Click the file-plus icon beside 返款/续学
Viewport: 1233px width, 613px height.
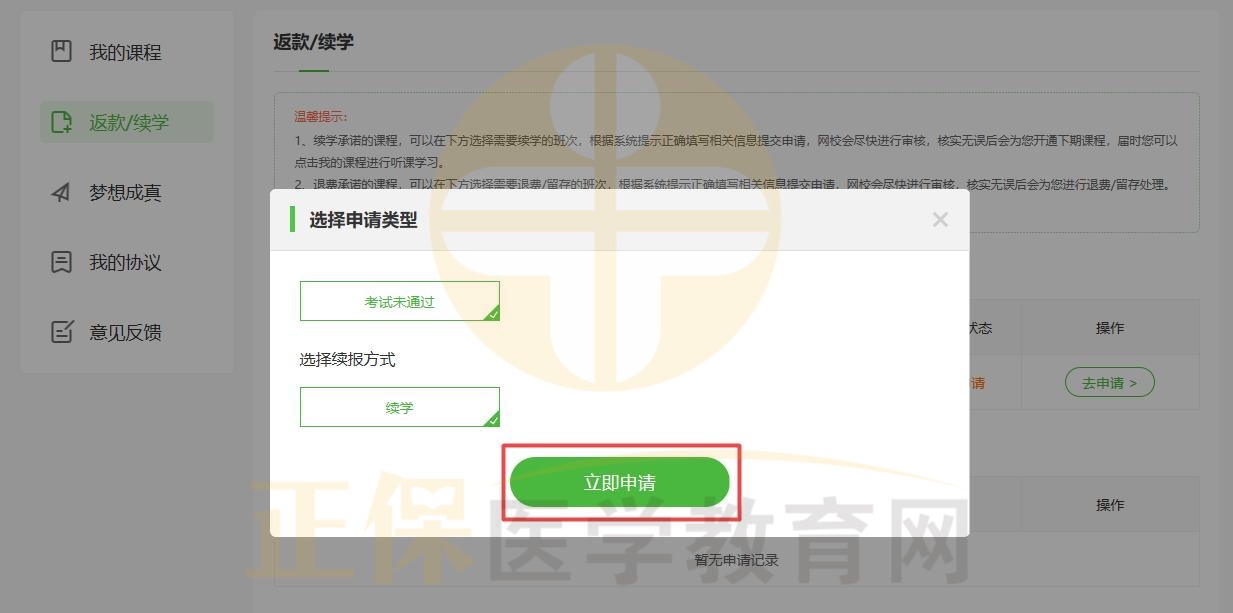62,122
